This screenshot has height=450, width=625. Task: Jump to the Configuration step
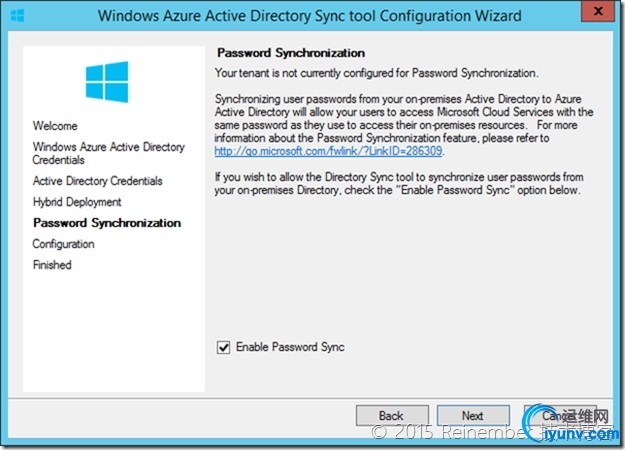pos(63,244)
